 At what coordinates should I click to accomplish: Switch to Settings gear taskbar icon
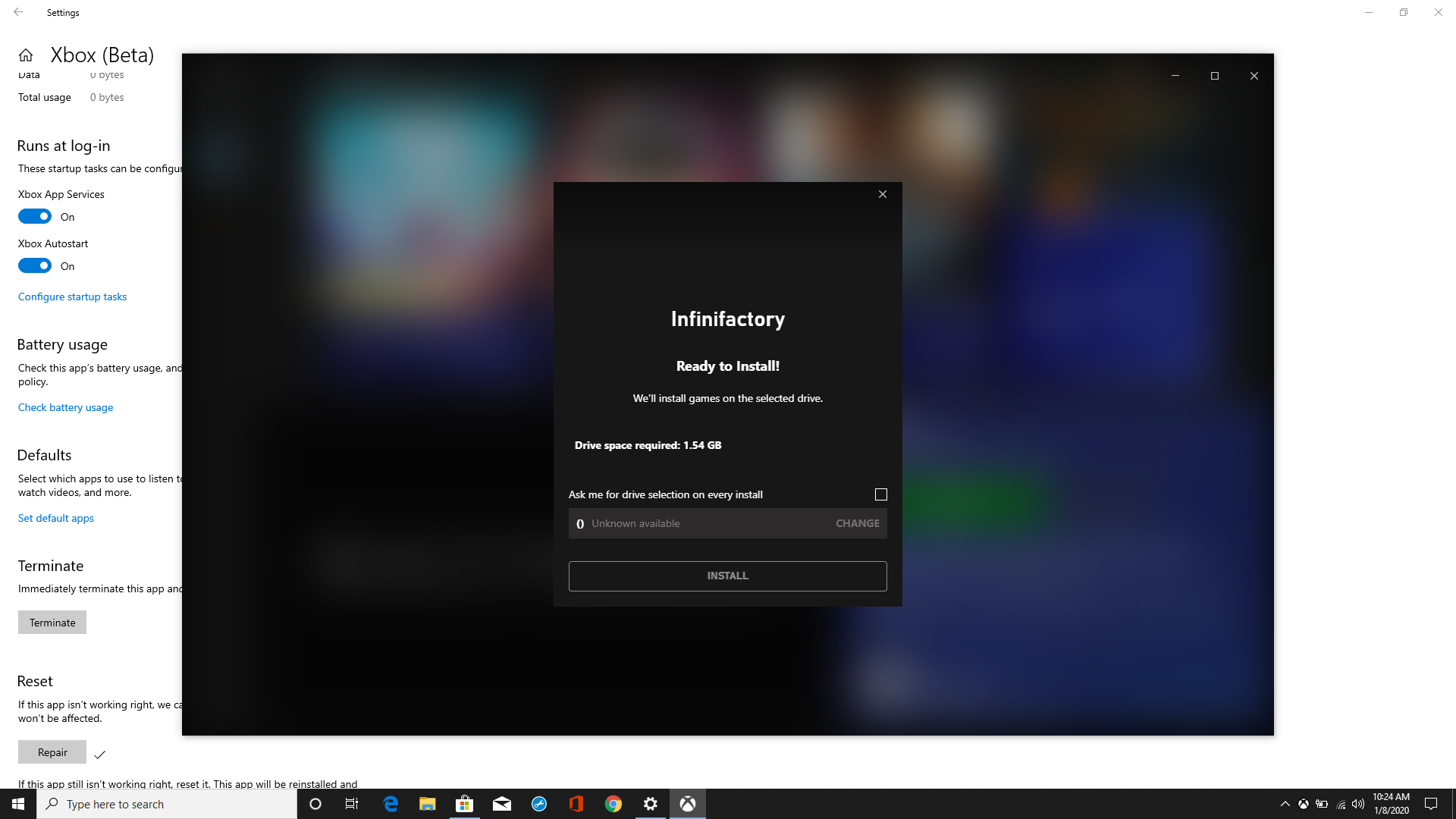651,804
